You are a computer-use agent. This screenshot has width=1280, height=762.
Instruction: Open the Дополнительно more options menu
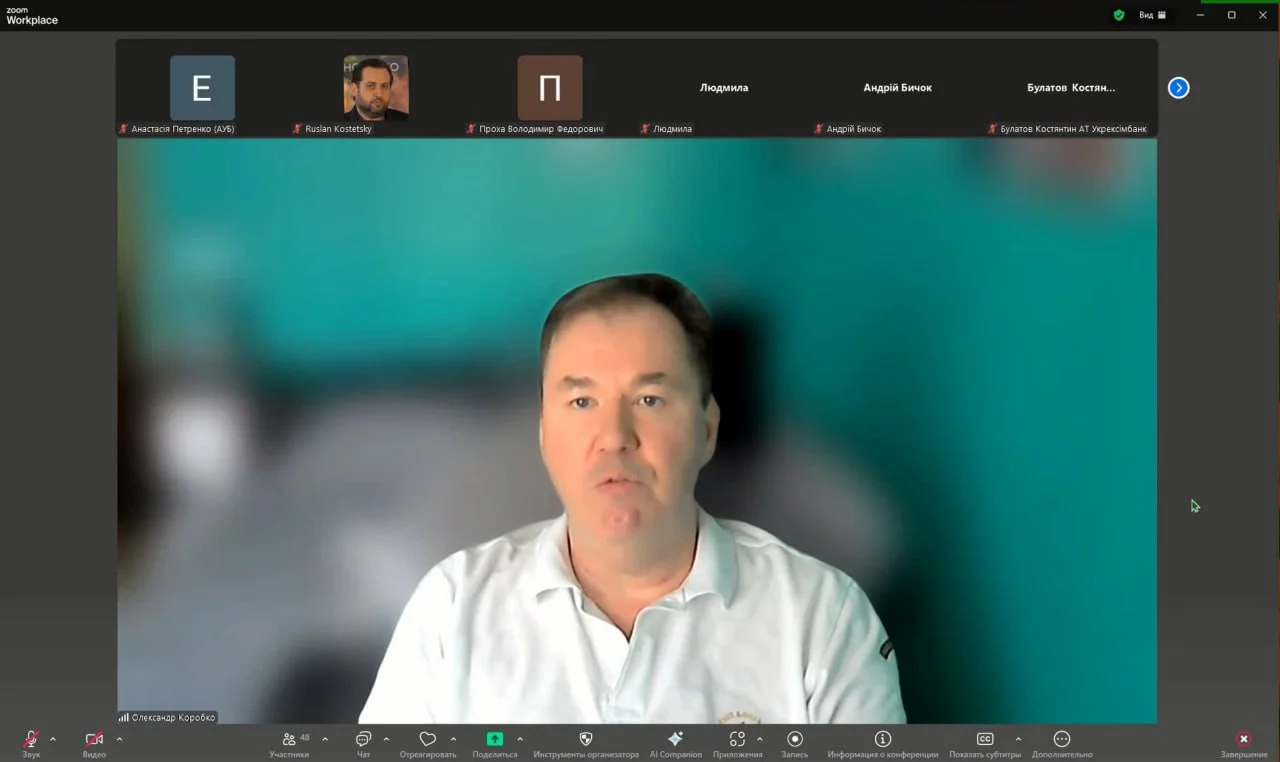point(1062,740)
